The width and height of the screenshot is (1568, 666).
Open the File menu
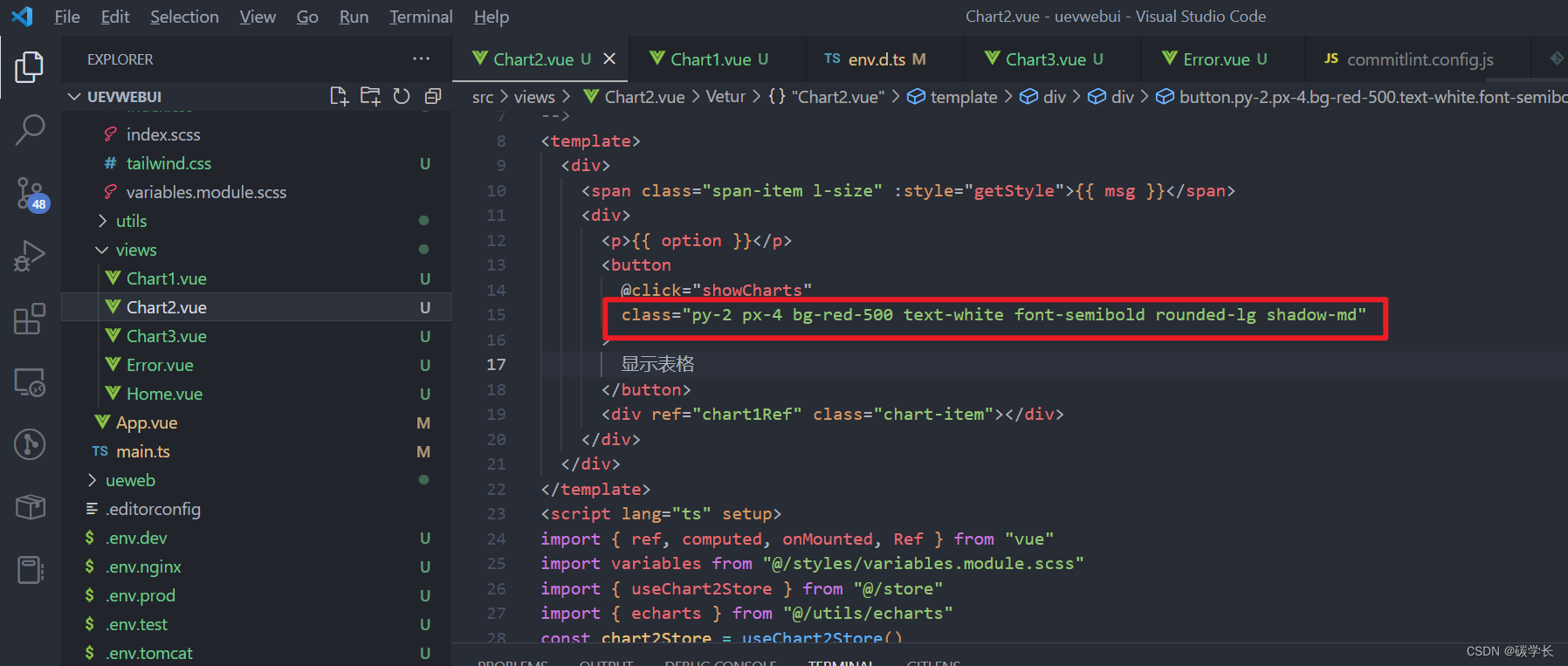(67, 17)
